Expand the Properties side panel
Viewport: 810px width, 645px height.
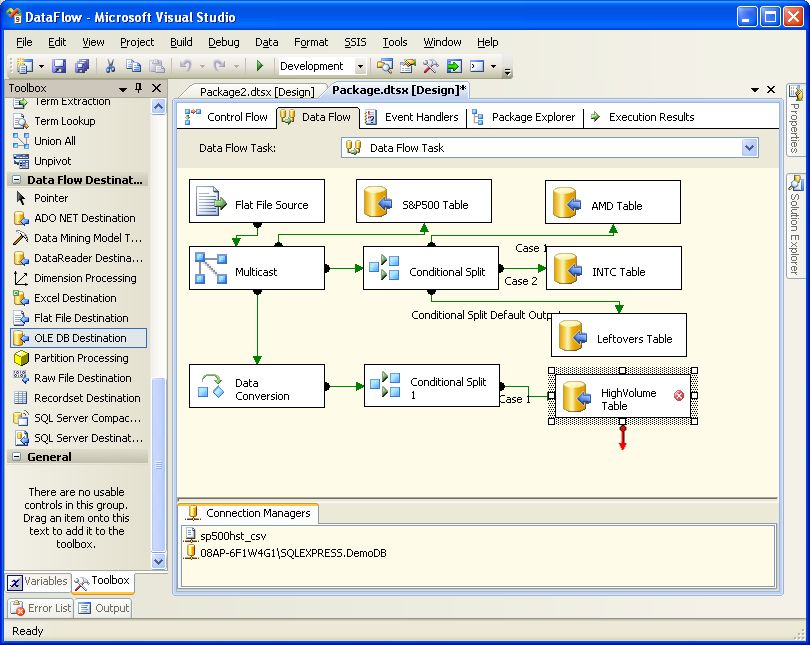click(x=796, y=120)
